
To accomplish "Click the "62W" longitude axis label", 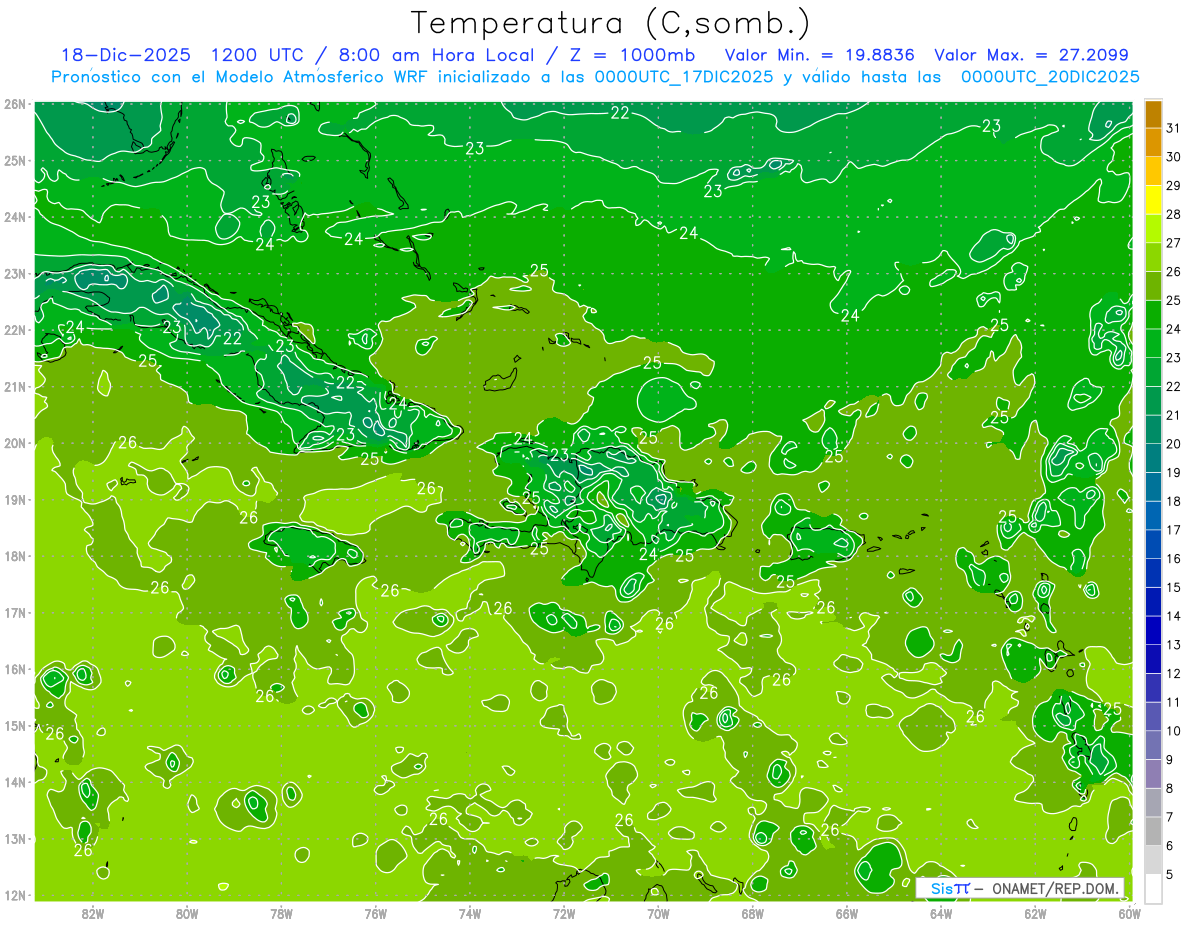I will (x=1036, y=913).
